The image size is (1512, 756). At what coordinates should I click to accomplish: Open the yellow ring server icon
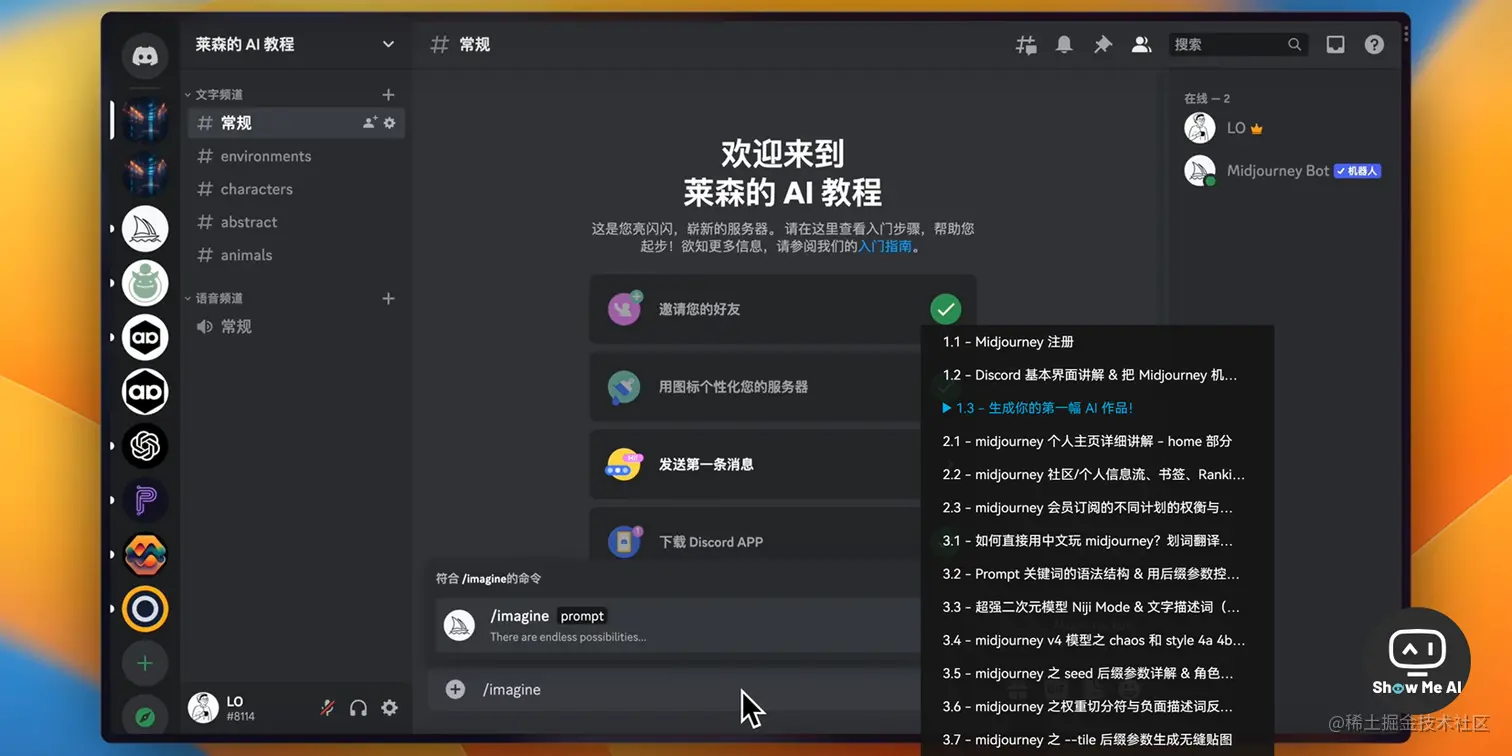click(x=145, y=609)
